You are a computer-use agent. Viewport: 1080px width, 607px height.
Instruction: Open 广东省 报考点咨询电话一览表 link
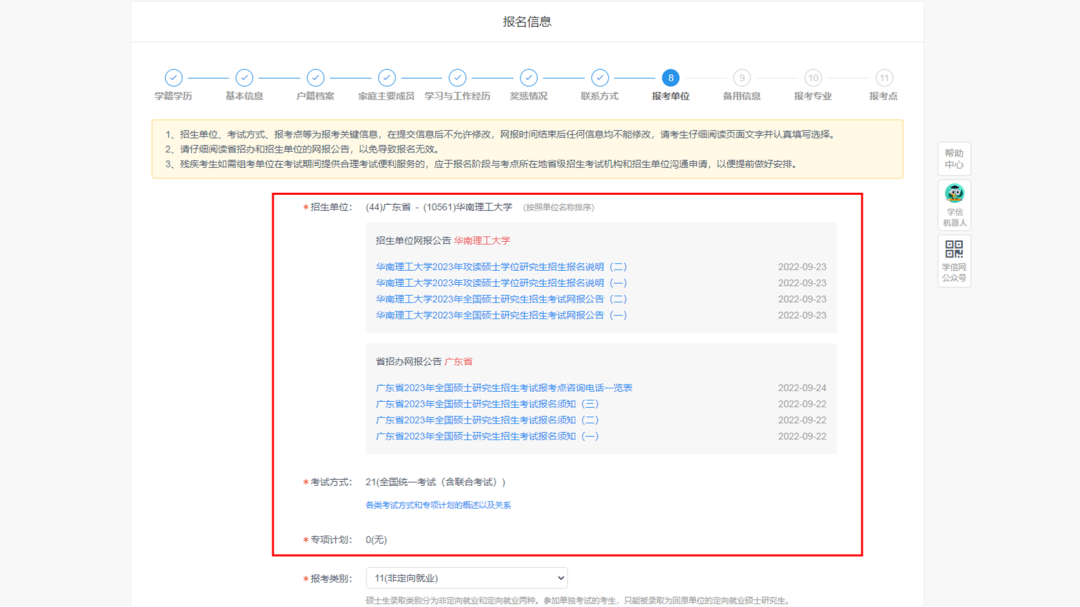coord(504,388)
